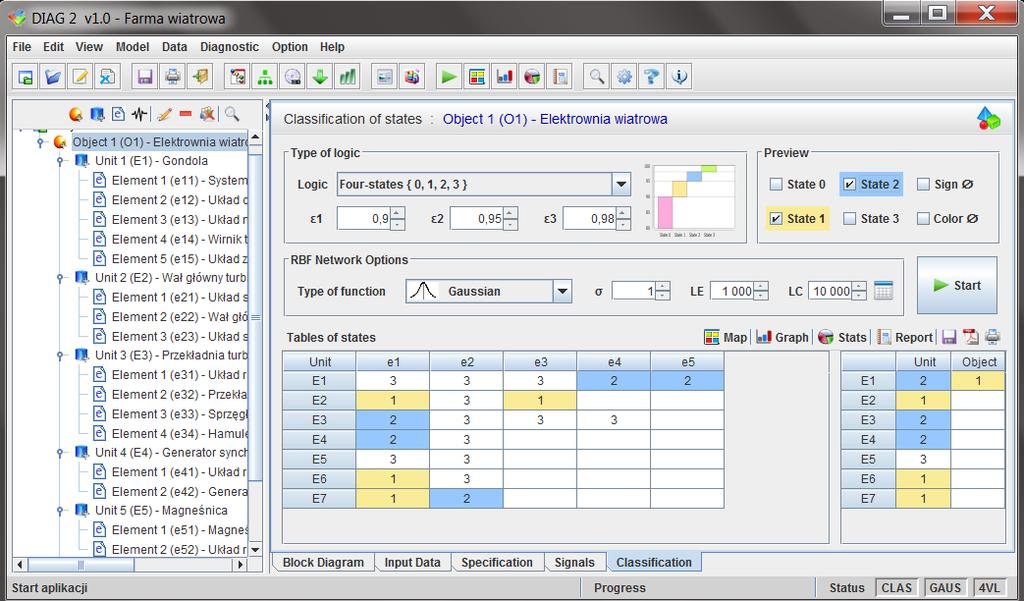Click the magnifier icon above the tree
This screenshot has width=1024, height=601.
pyautogui.click(x=232, y=114)
